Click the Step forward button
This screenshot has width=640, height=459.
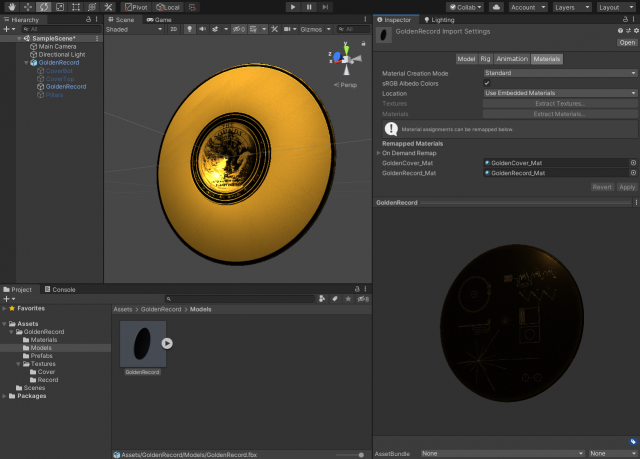(x=327, y=7)
